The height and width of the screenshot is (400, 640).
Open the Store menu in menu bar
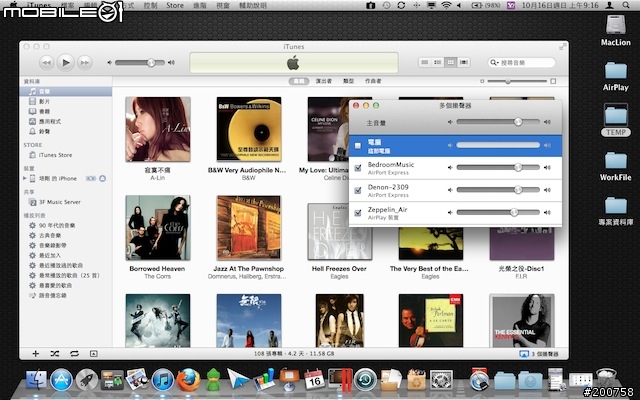[175, 5]
